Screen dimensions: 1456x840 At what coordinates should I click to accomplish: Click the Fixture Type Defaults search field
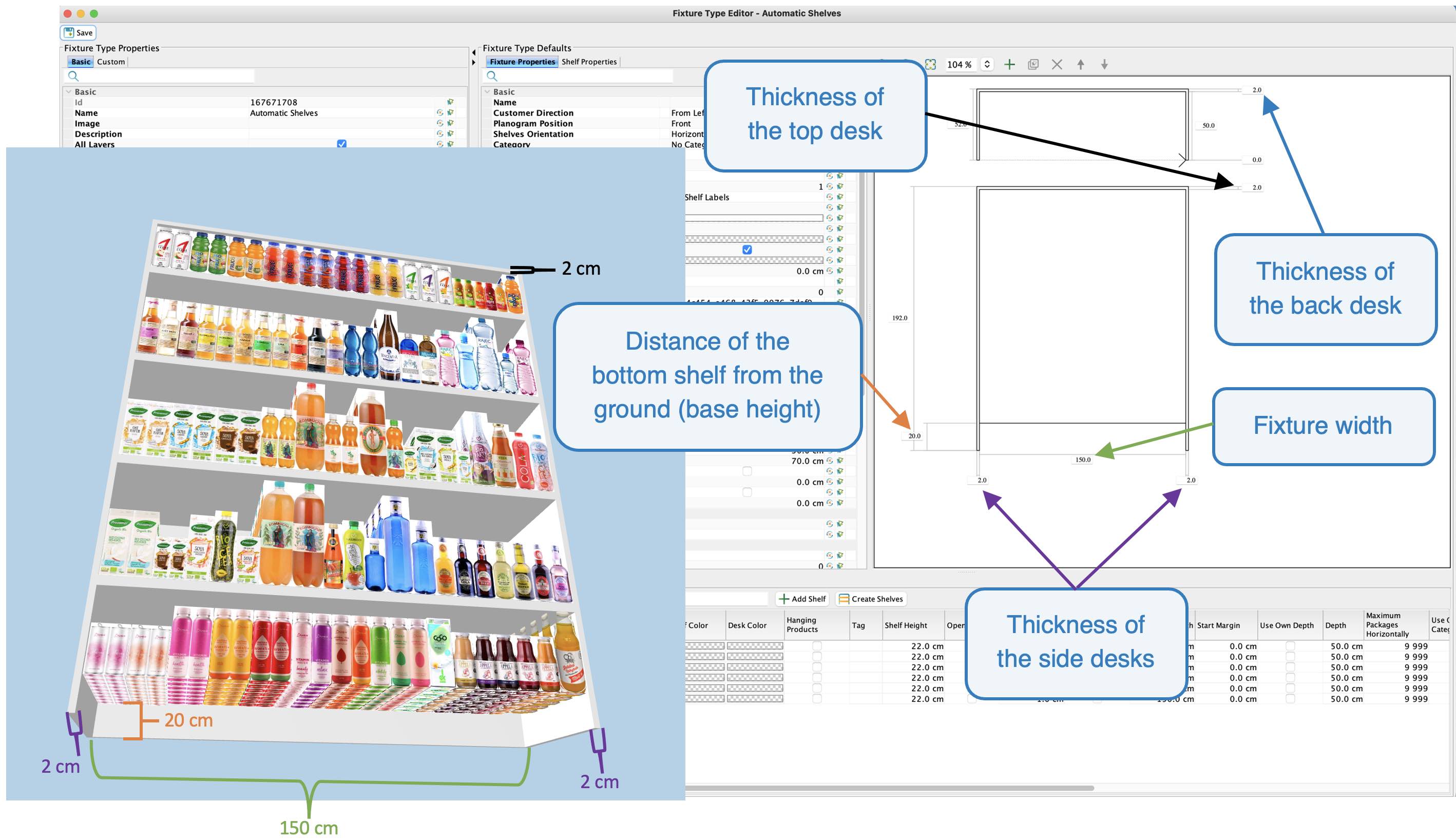(579, 76)
